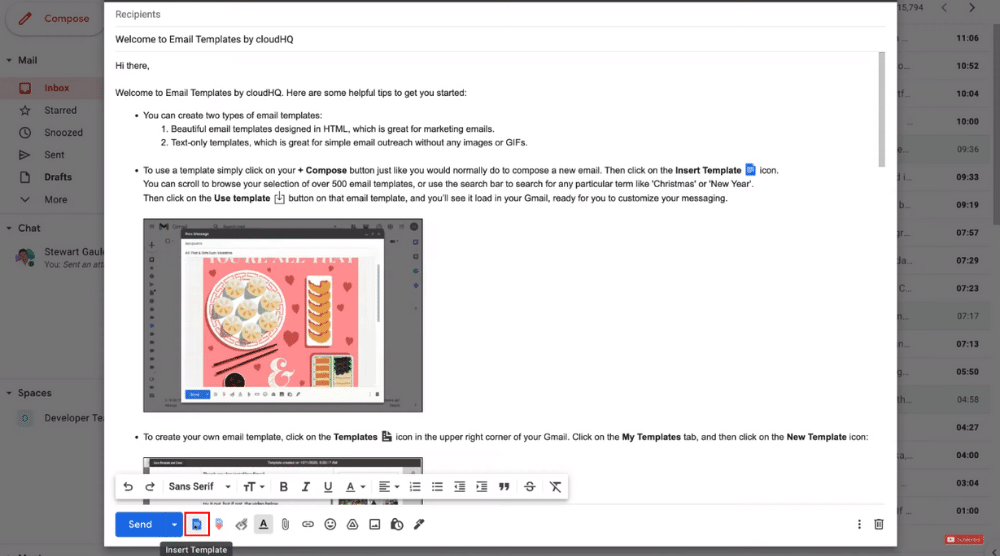Collapse the Mail section

point(9,60)
